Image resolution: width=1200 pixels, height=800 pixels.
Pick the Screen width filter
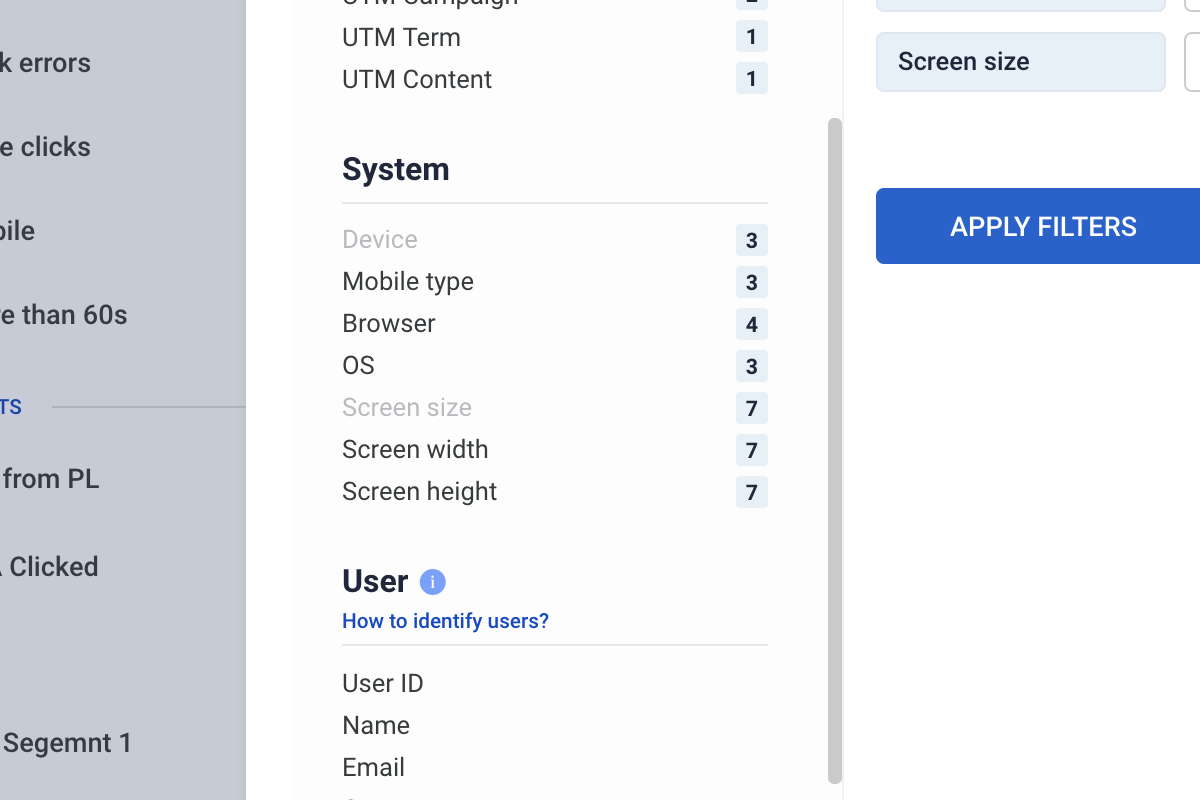[x=415, y=450]
